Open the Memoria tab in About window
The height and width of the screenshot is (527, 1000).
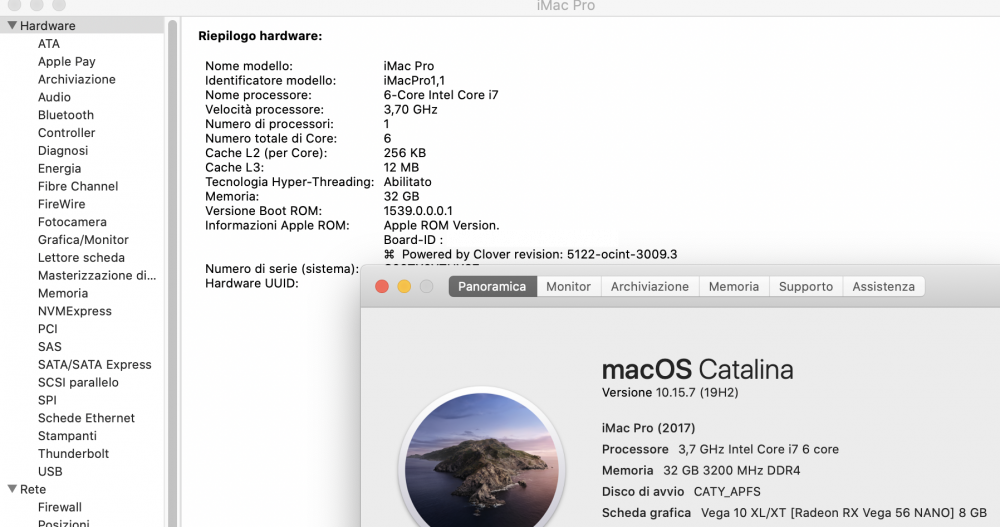point(734,286)
